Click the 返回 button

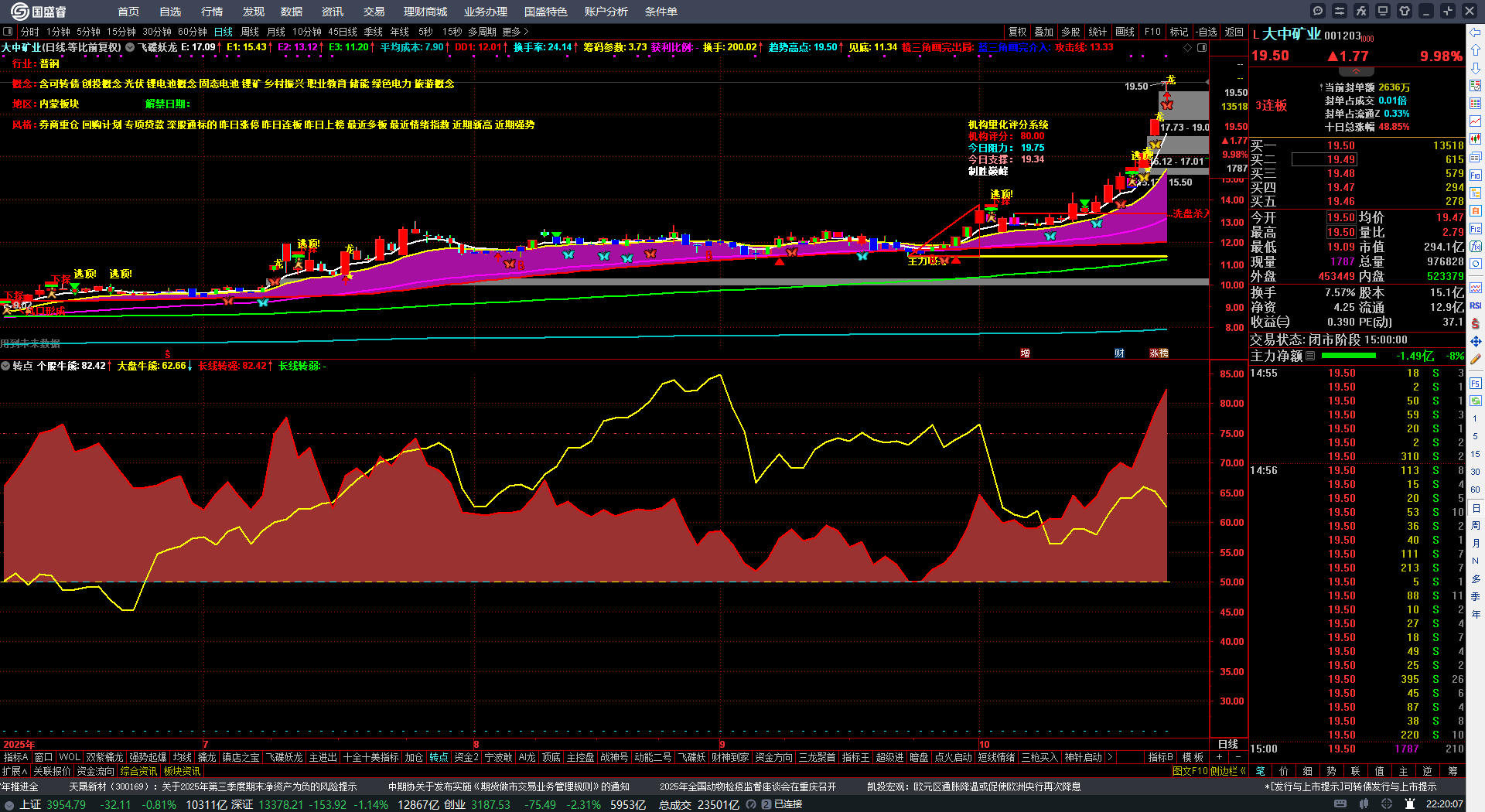click(1234, 32)
